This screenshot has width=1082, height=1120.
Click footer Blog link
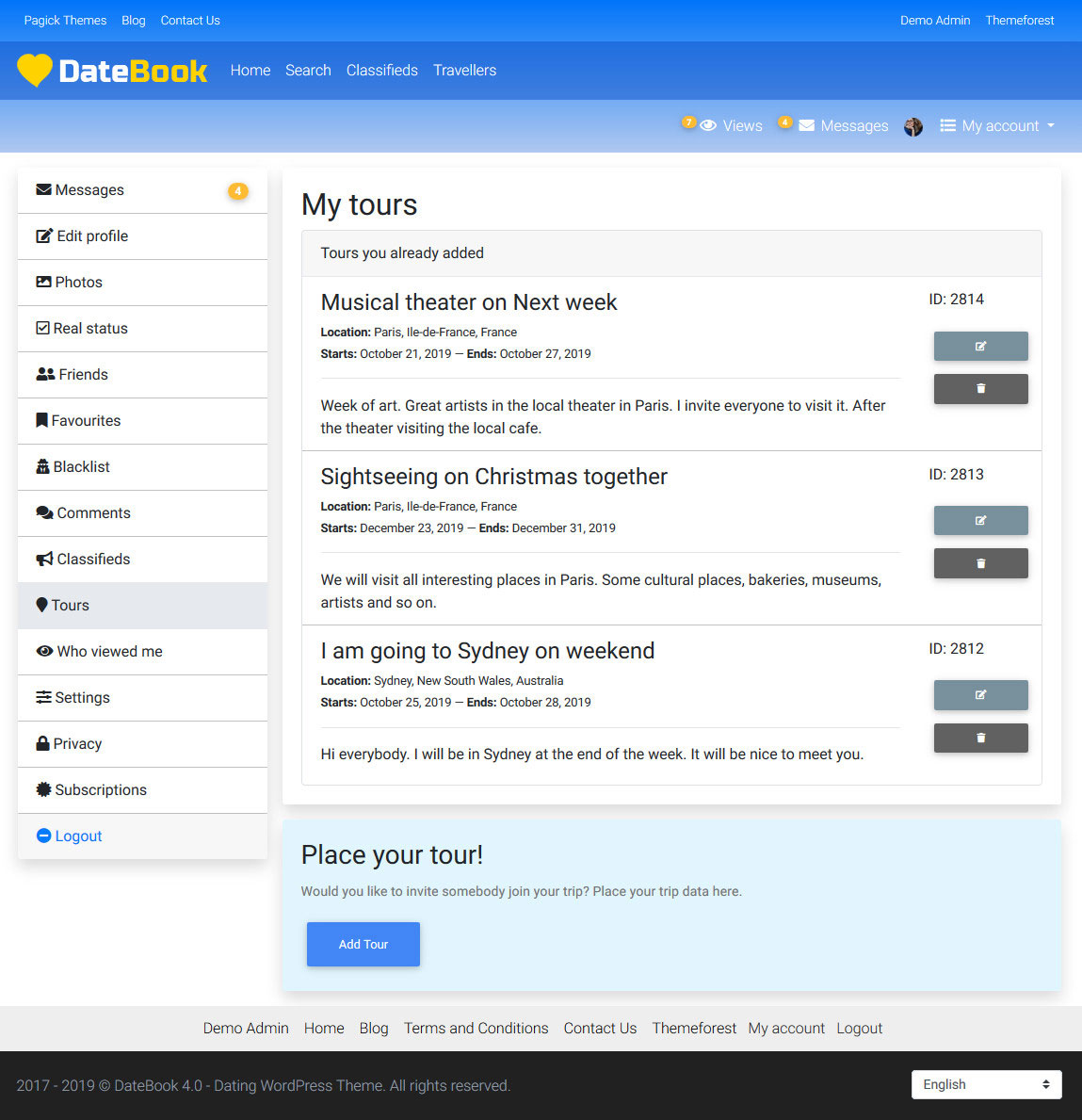pyautogui.click(x=374, y=1028)
